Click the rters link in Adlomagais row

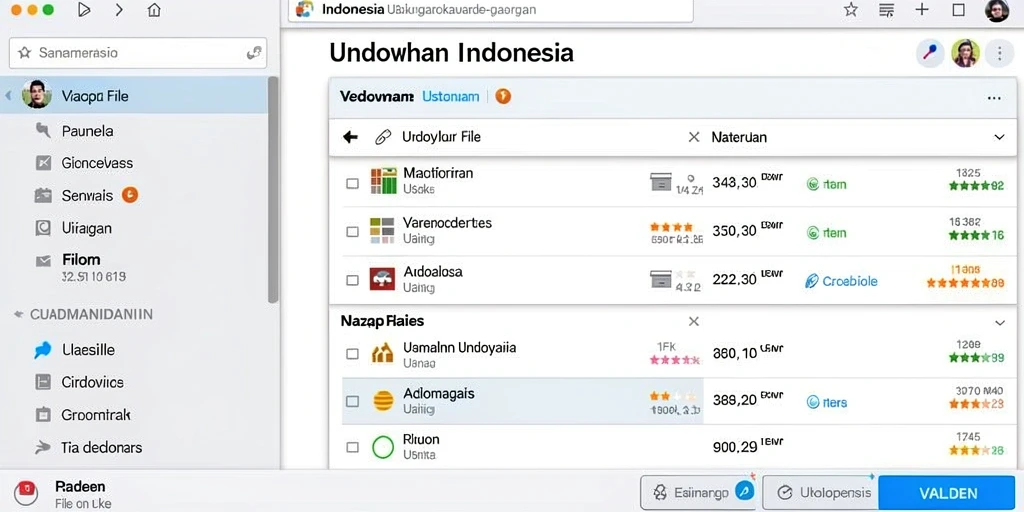827,402
